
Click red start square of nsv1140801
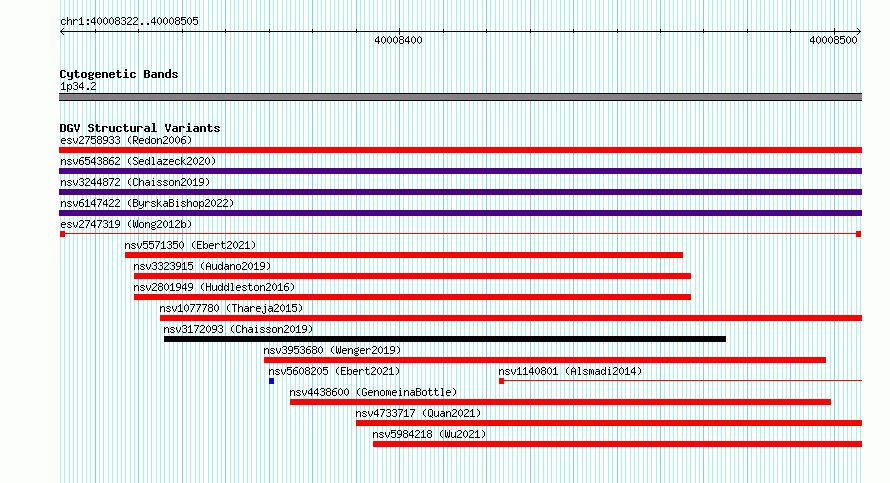(x=501, y=381)
